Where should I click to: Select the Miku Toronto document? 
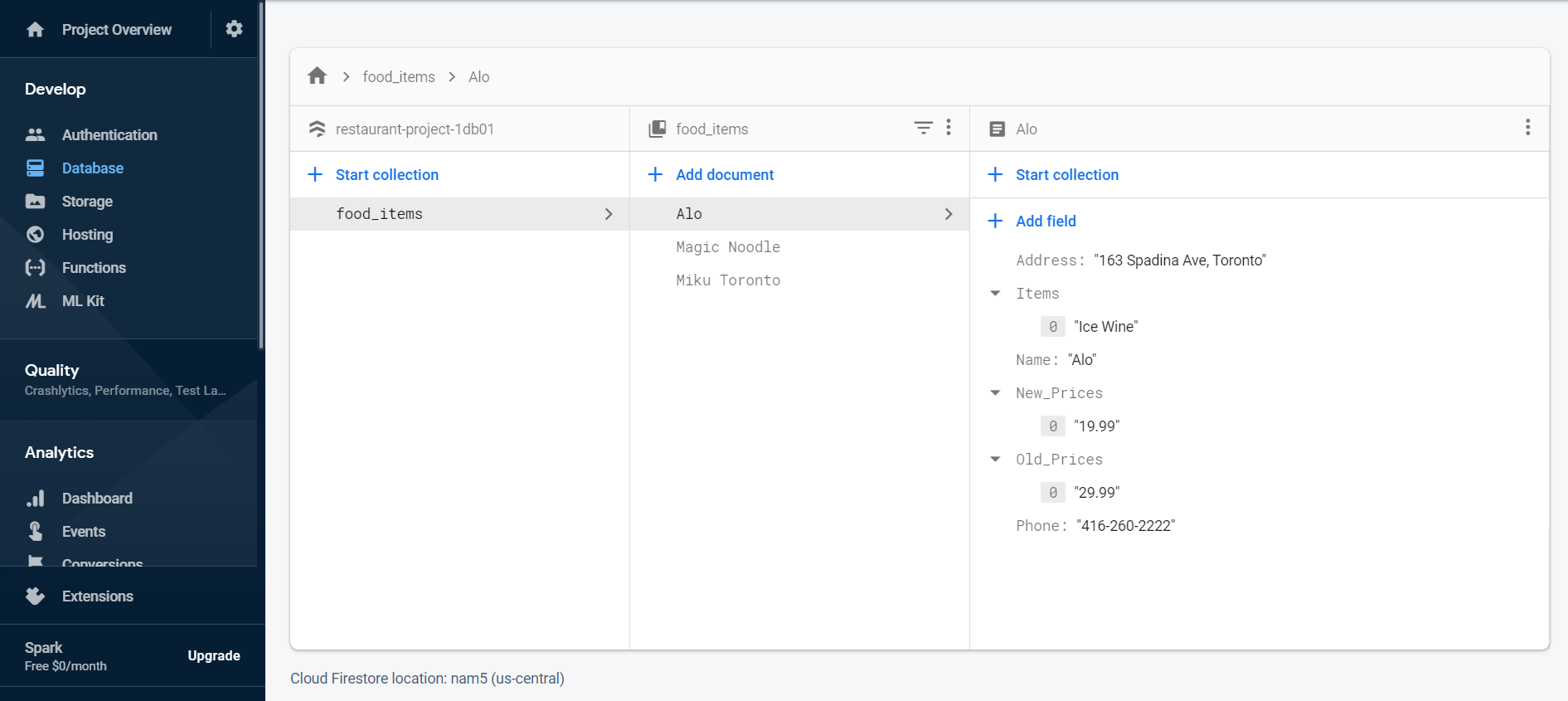coord(727,280)
